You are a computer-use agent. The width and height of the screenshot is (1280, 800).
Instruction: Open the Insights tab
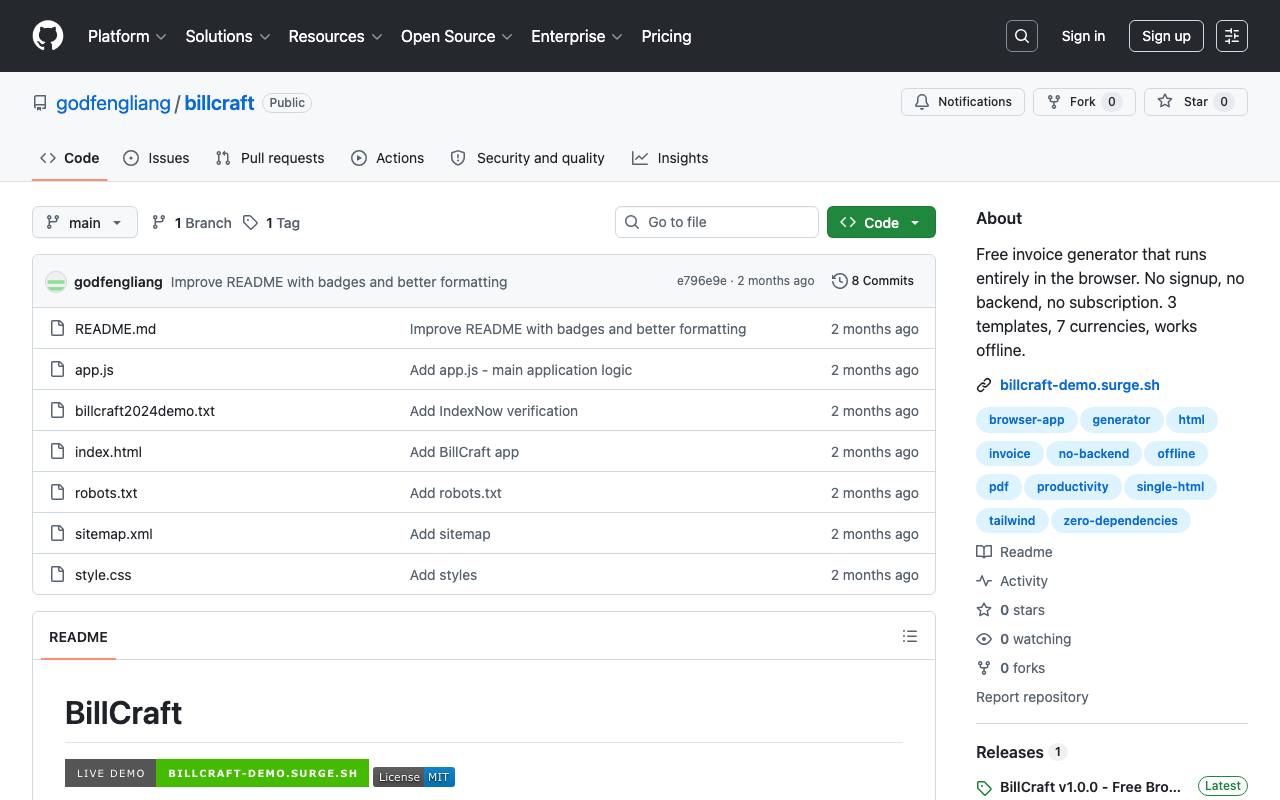[x=670, y=158]
